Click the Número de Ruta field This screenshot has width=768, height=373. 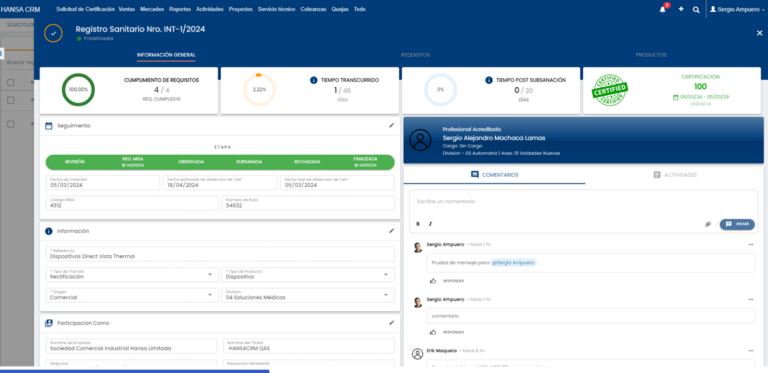(x=308, y=203)
